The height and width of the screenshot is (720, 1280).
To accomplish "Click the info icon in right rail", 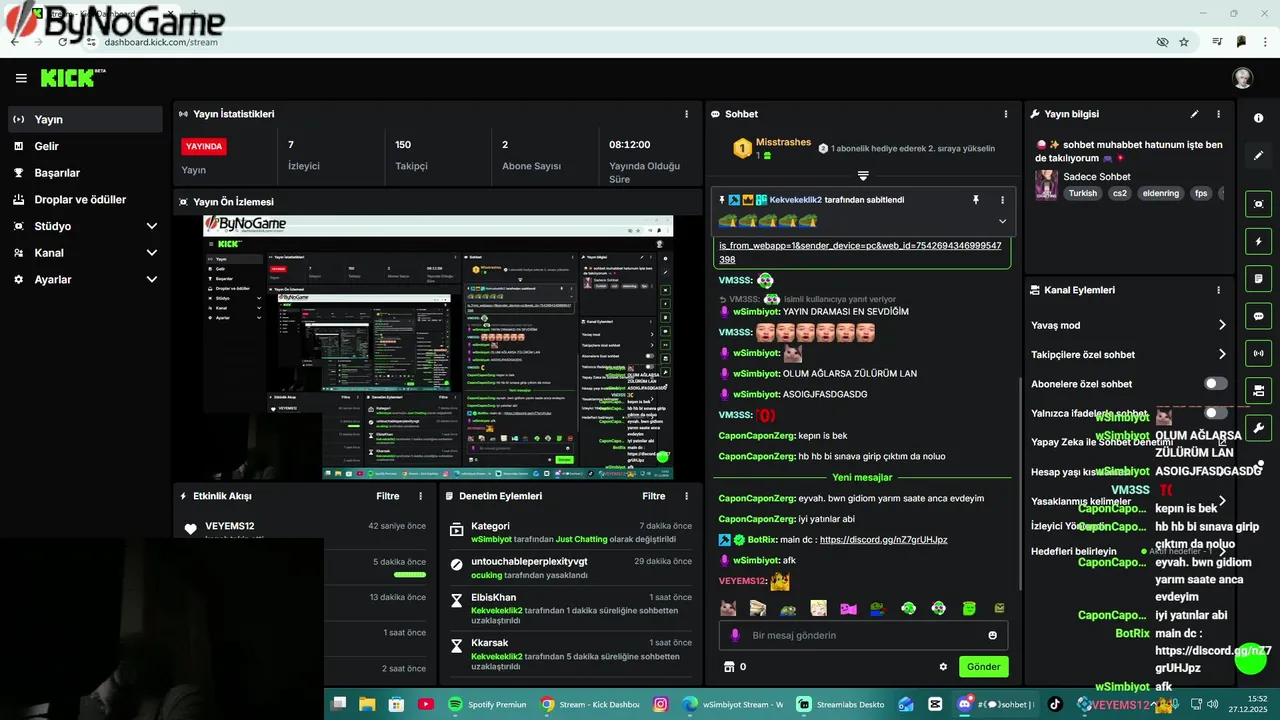I will click(x=1258, y=118).
